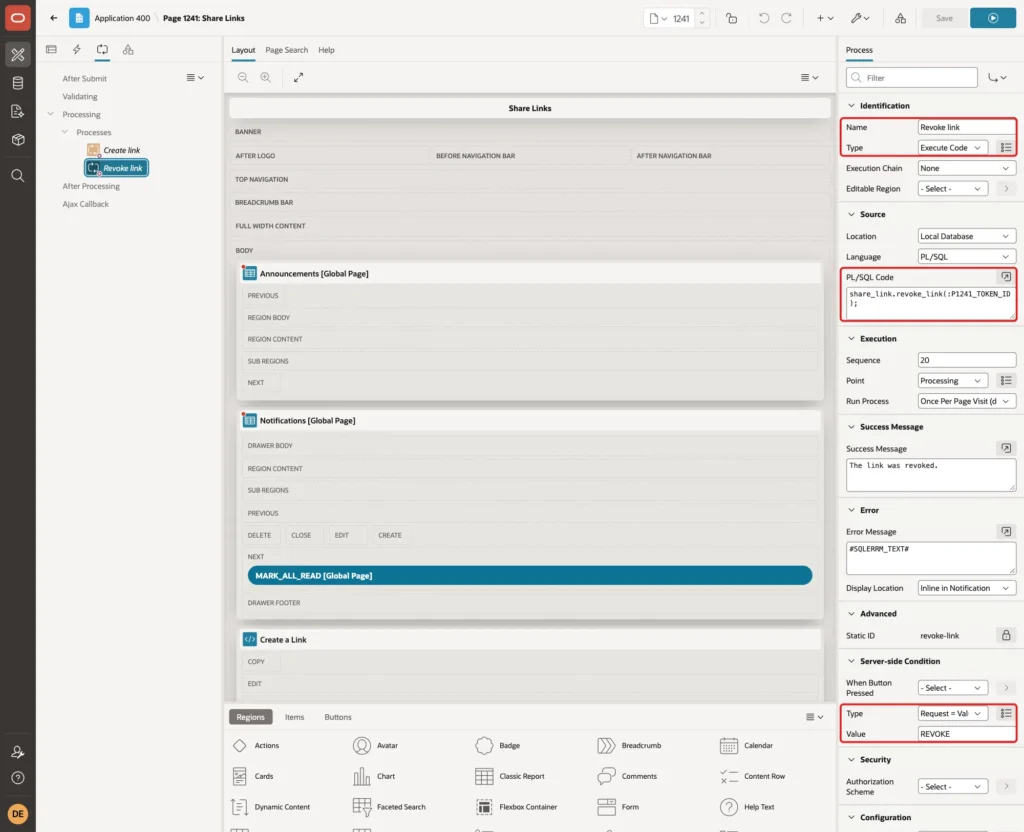This screenshot has width=1024, height=832.
Task: Open the help question mark icon
Action: [18, 778]
